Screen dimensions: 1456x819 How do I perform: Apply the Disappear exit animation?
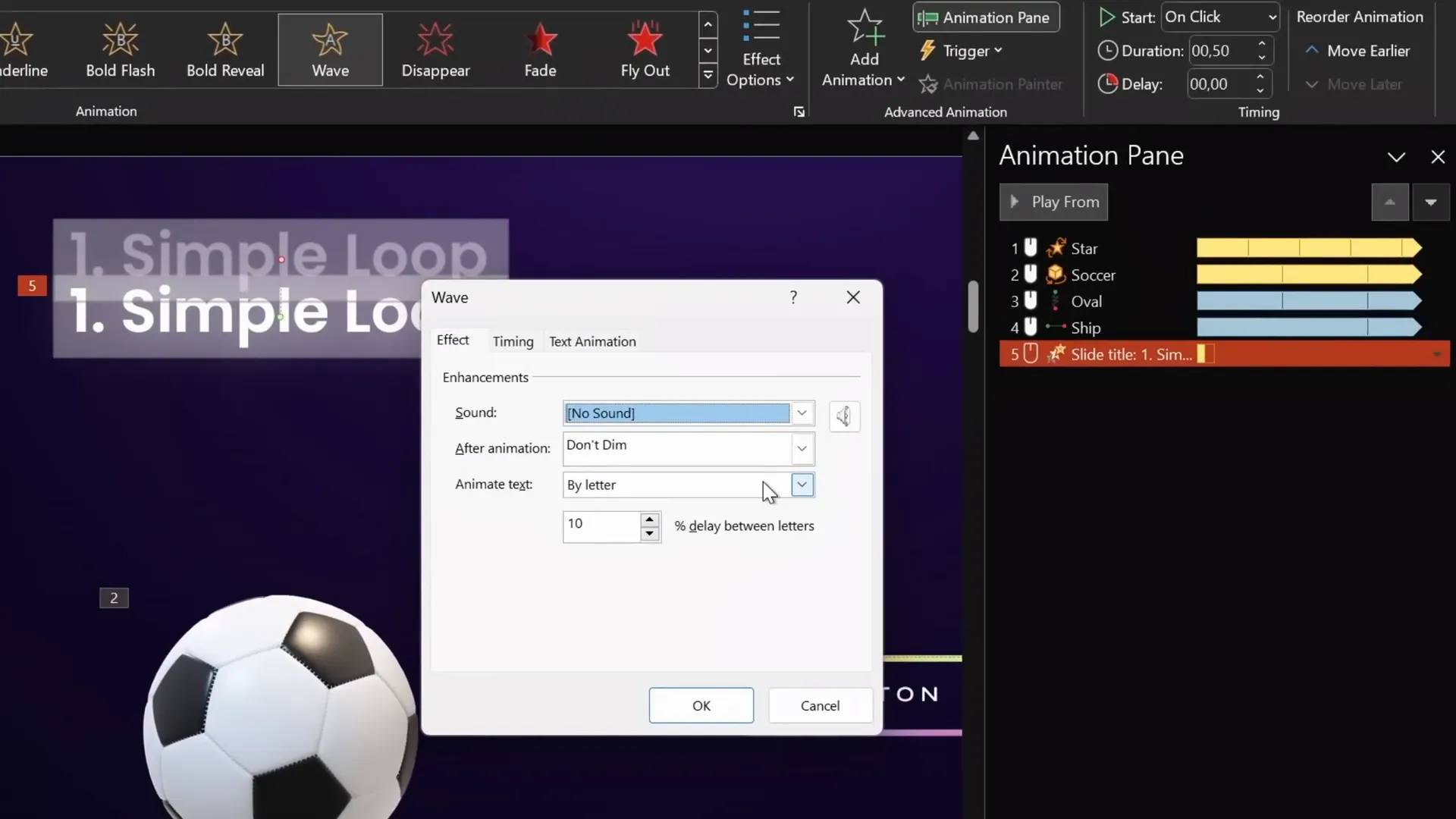(435, 50)
